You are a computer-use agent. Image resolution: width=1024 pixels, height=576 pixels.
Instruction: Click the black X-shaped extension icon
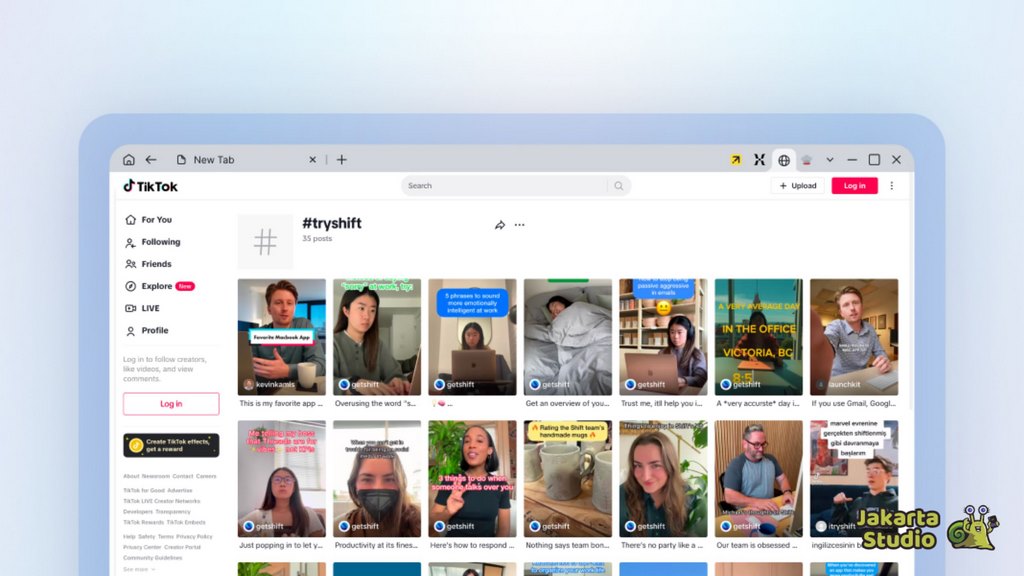pos(759,159)
